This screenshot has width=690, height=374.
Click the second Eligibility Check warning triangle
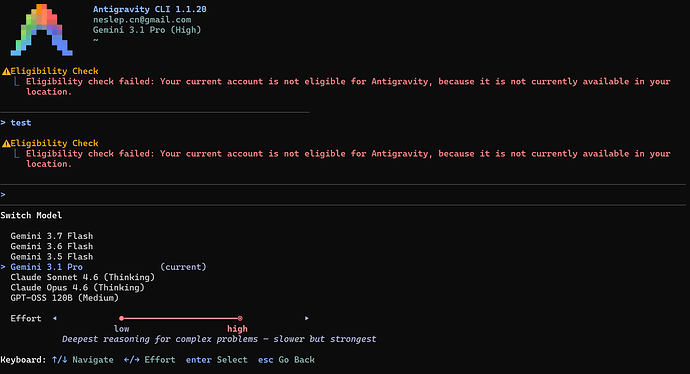(x=6, y=143)
